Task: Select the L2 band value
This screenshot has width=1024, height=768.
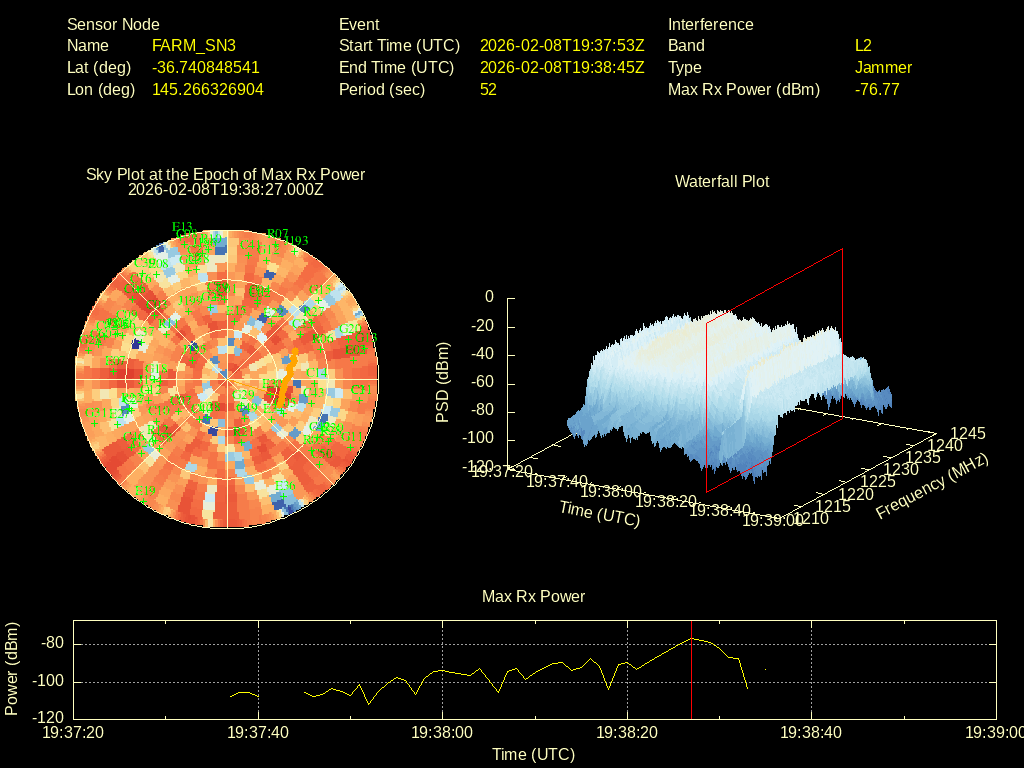Action: (x=863, y=45)
